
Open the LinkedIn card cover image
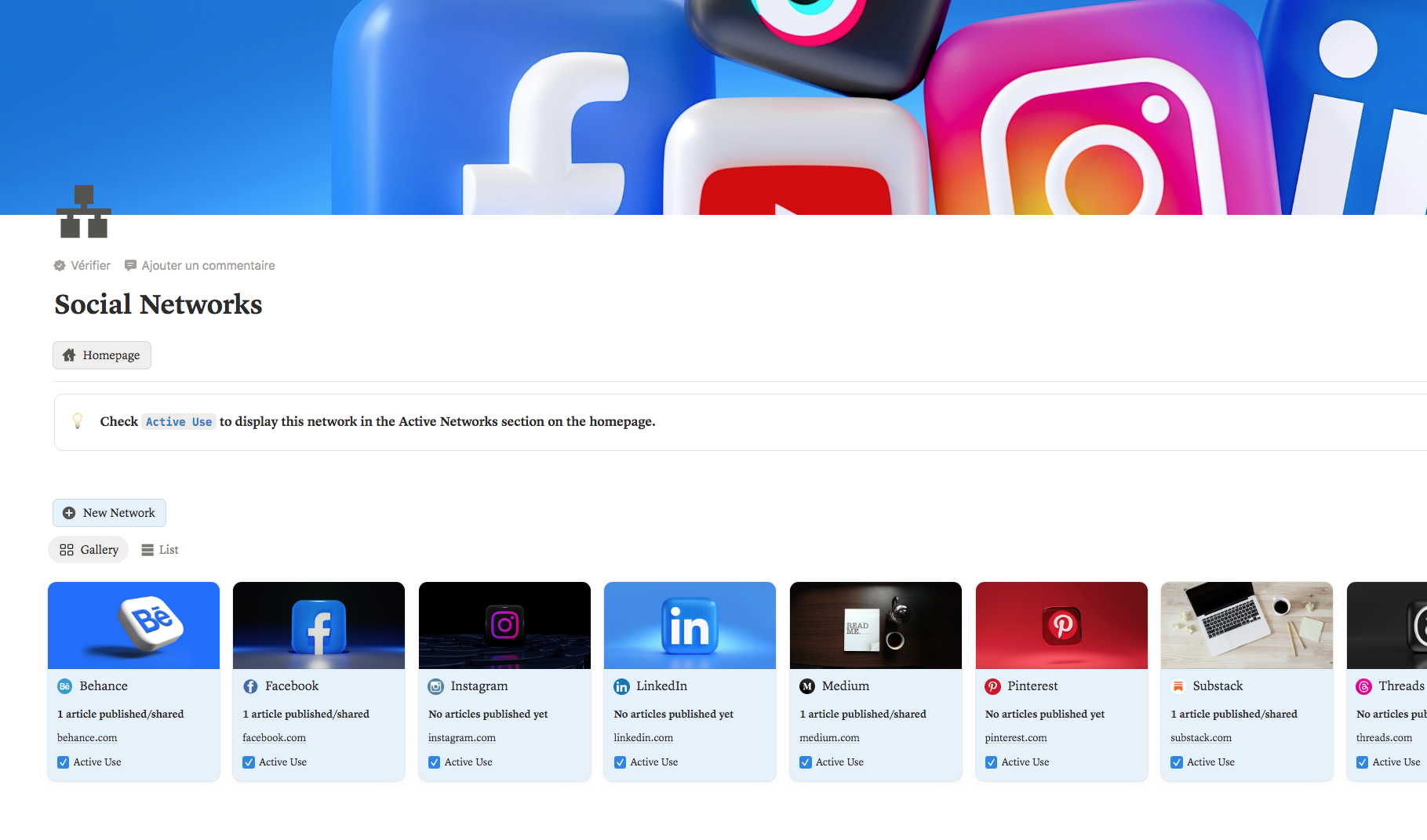coord(690,625)
